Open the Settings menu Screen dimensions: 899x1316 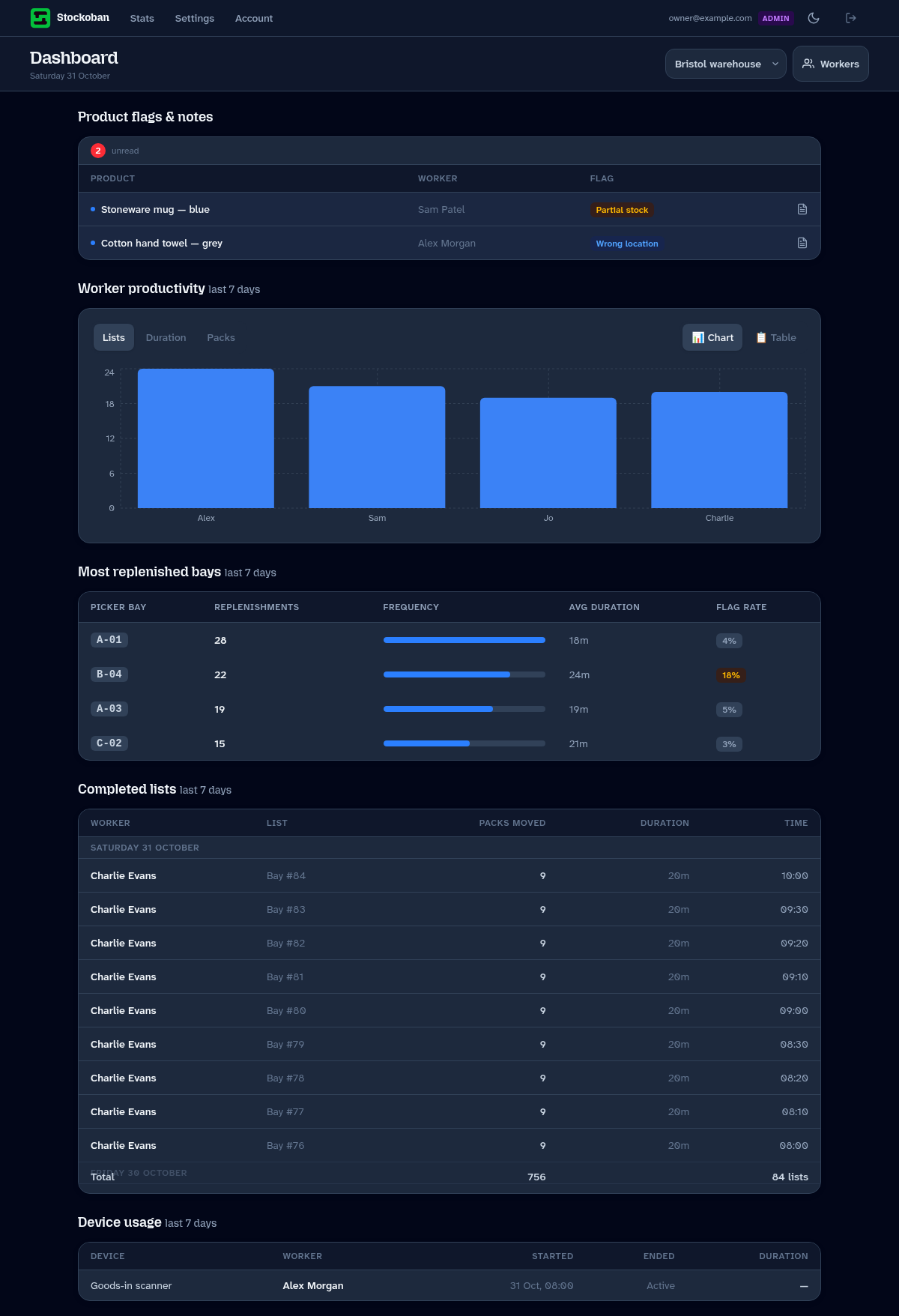click(195, 18)
